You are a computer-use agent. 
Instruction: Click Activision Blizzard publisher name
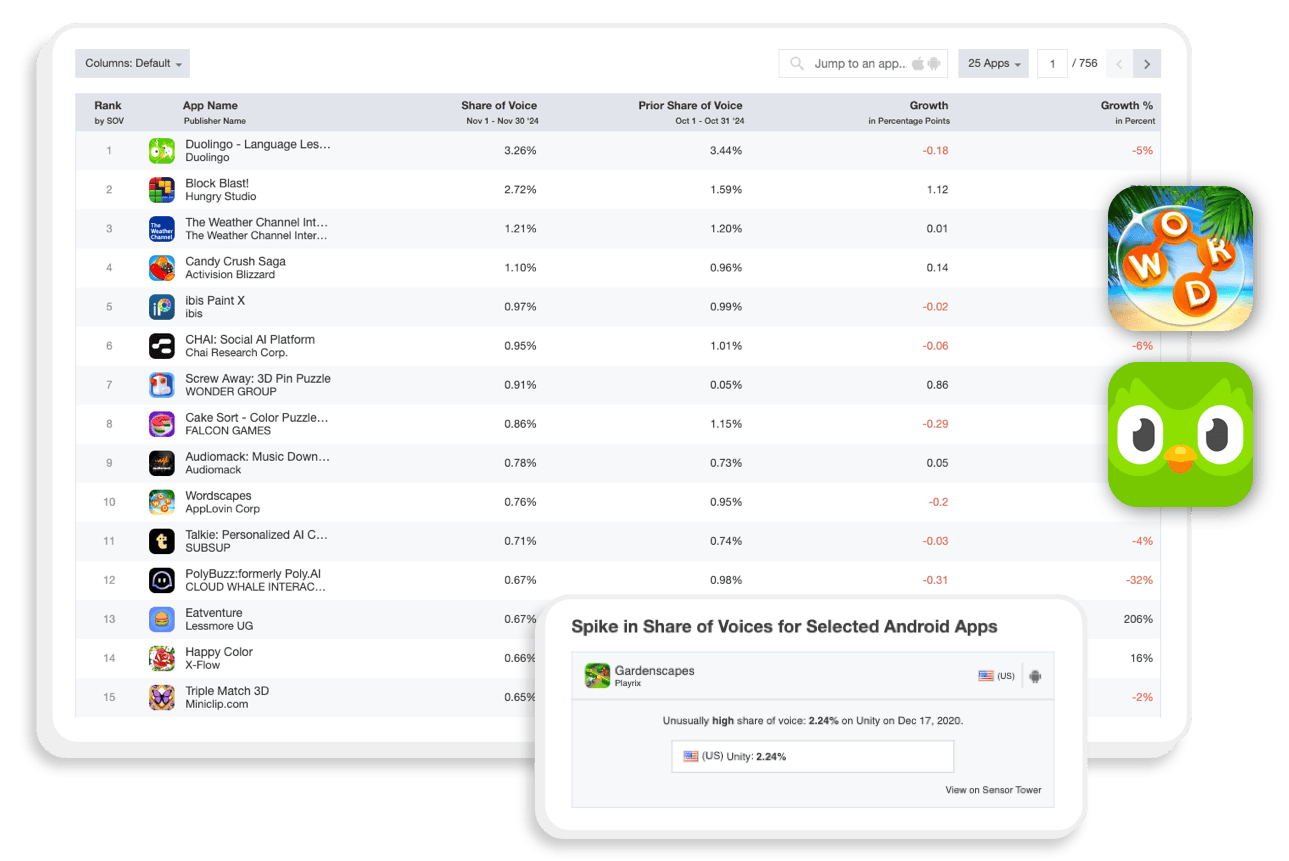coord(232,275)
